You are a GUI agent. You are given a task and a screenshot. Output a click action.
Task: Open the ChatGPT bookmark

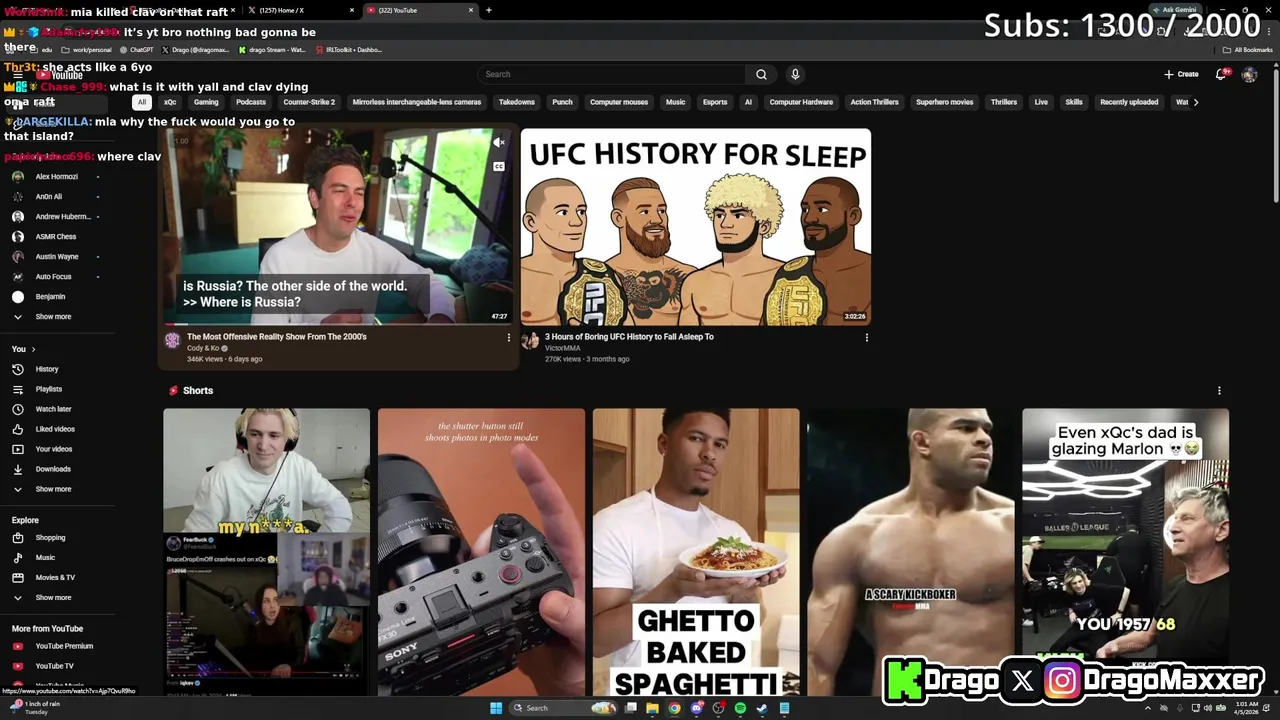(x=136, y=50)
